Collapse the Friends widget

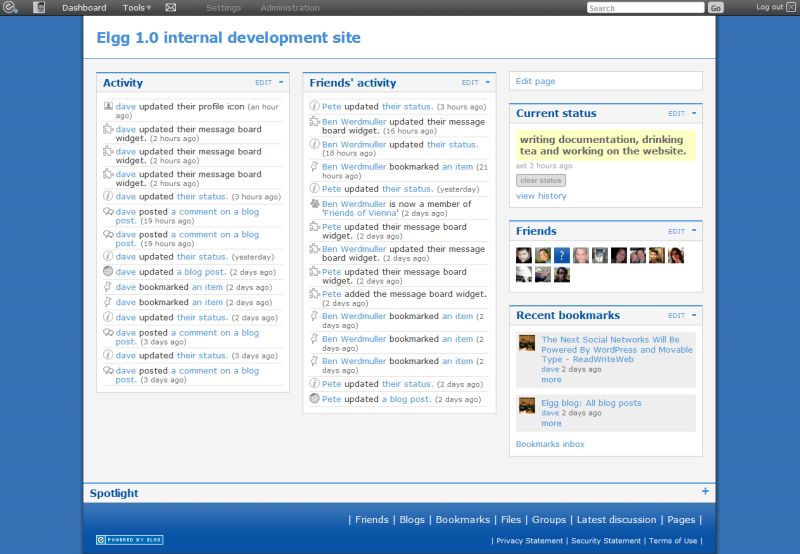[x=694, y=231]
